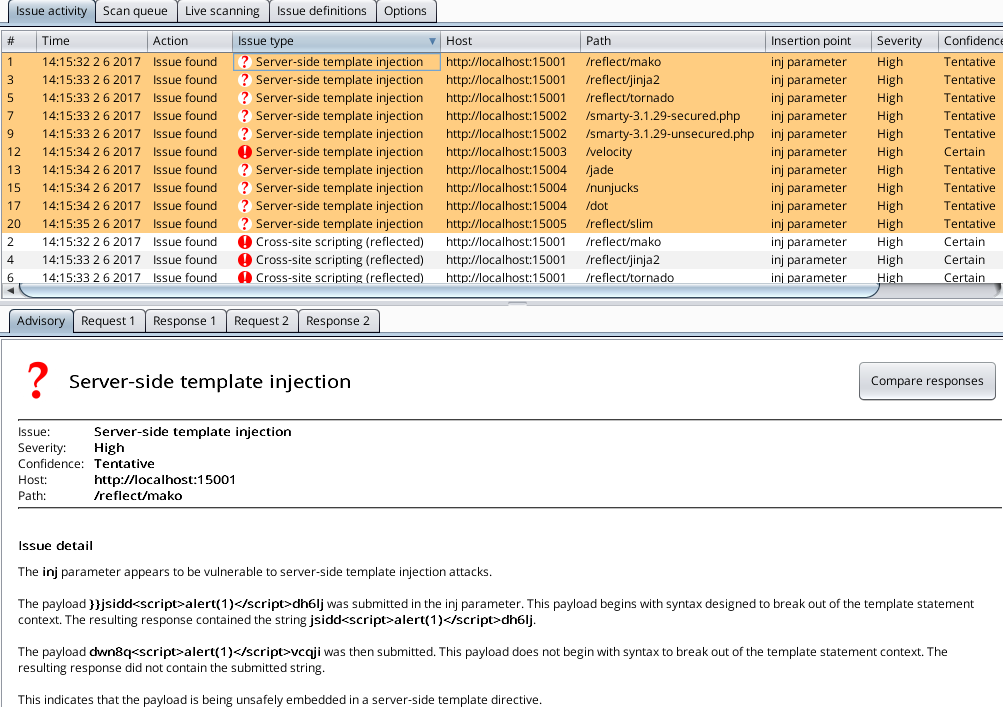View the Request 1 tab
The image size is (1003, 707).
point(108,321)
